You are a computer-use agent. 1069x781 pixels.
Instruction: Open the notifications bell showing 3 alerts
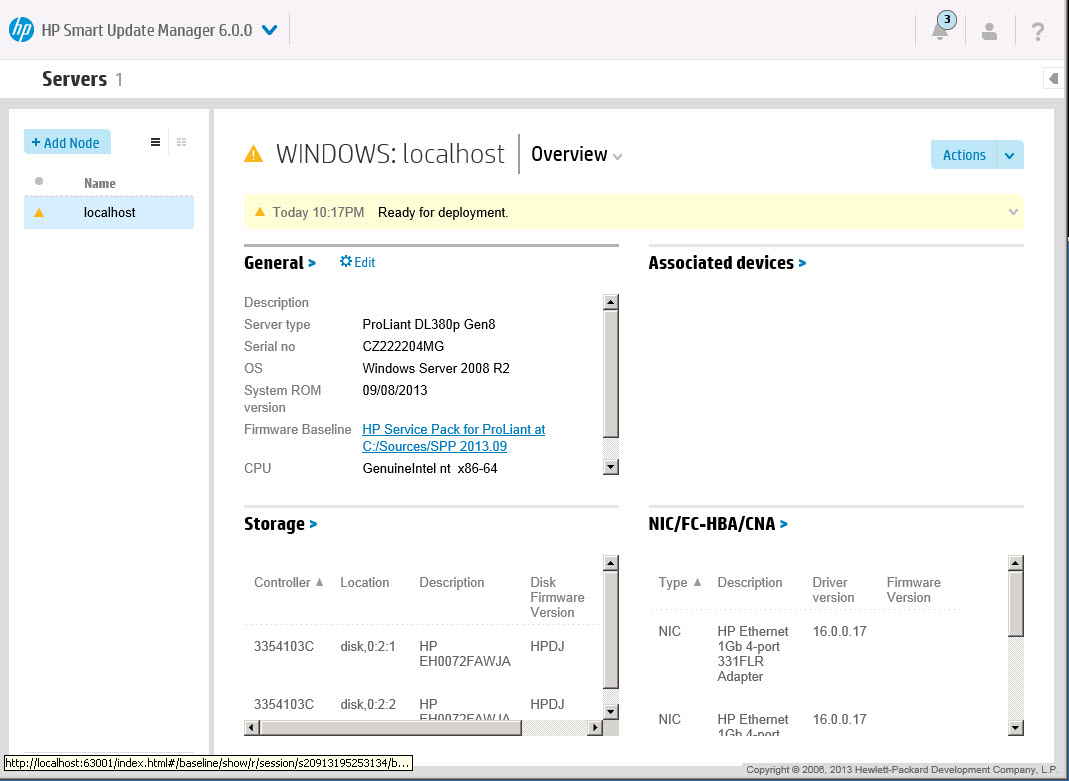[941, 29]
